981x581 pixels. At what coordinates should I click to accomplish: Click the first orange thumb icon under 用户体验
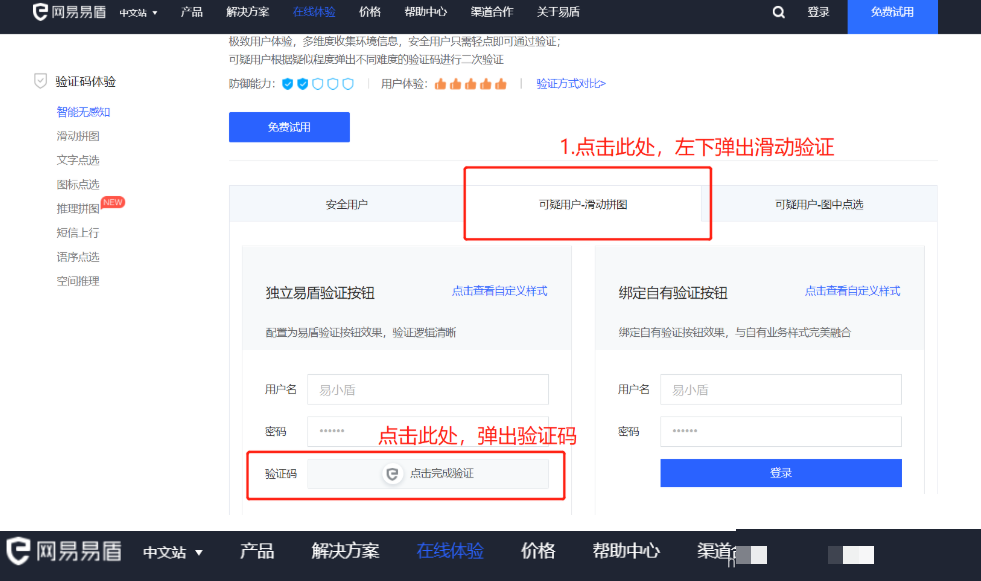click(441, 87)
